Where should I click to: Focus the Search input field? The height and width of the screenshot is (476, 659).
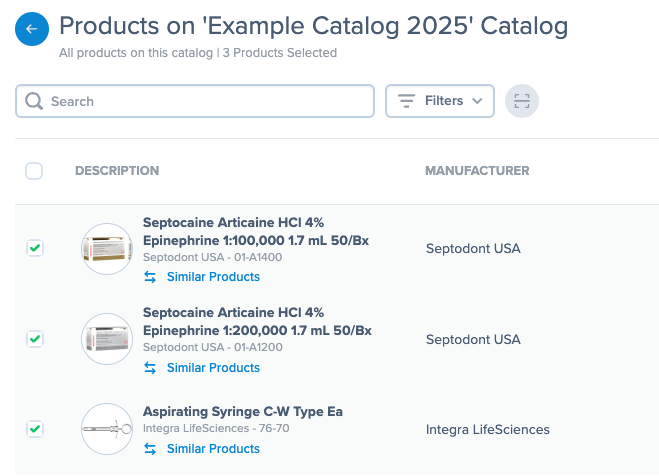tap(195, 101)
